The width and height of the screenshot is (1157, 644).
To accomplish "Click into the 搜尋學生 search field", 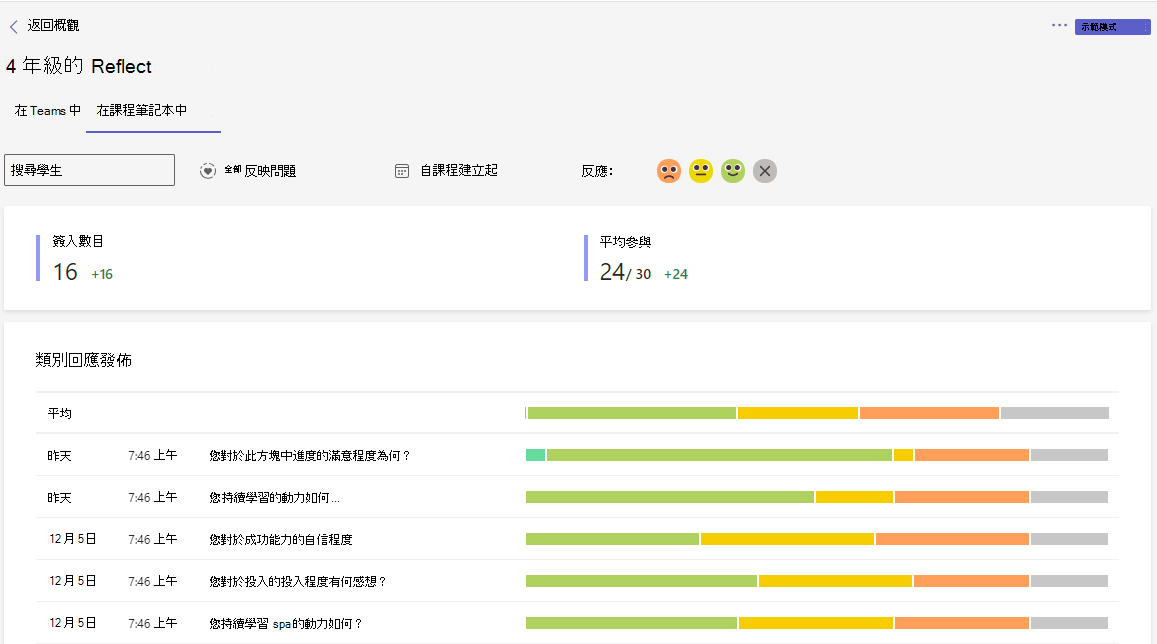I will coord(89,170).
